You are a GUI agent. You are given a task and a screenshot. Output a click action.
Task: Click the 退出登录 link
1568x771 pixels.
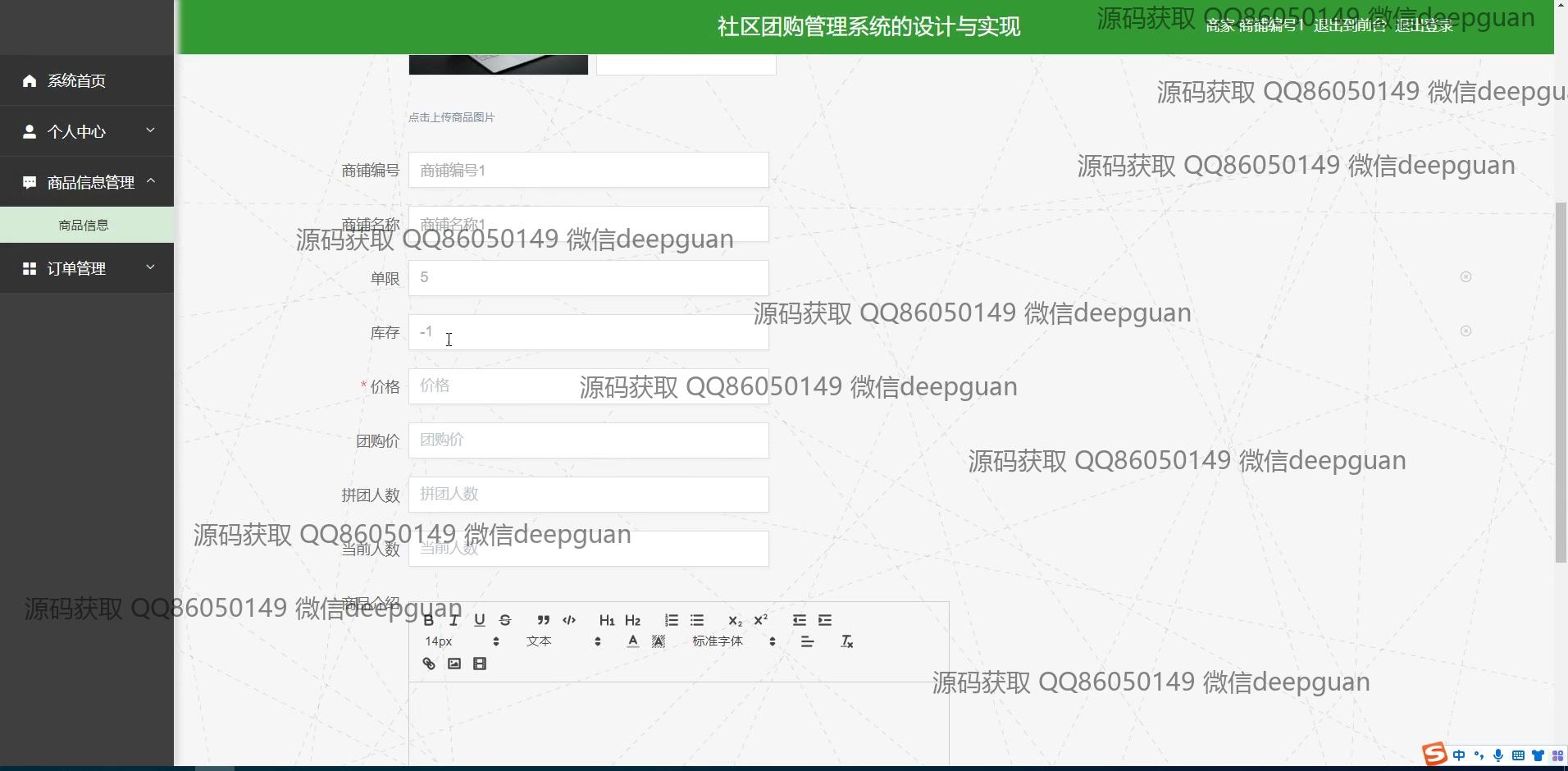pos(1424,25)
